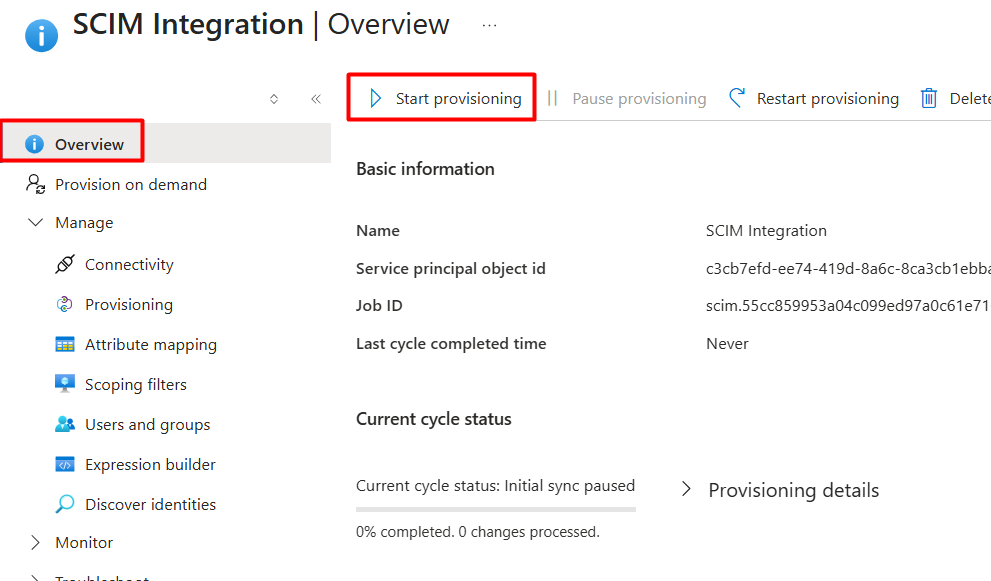Click the Expression builder code icon
The height and width of the screenshot is (581, 991).
pyautogui.click(x=64, y=464)
